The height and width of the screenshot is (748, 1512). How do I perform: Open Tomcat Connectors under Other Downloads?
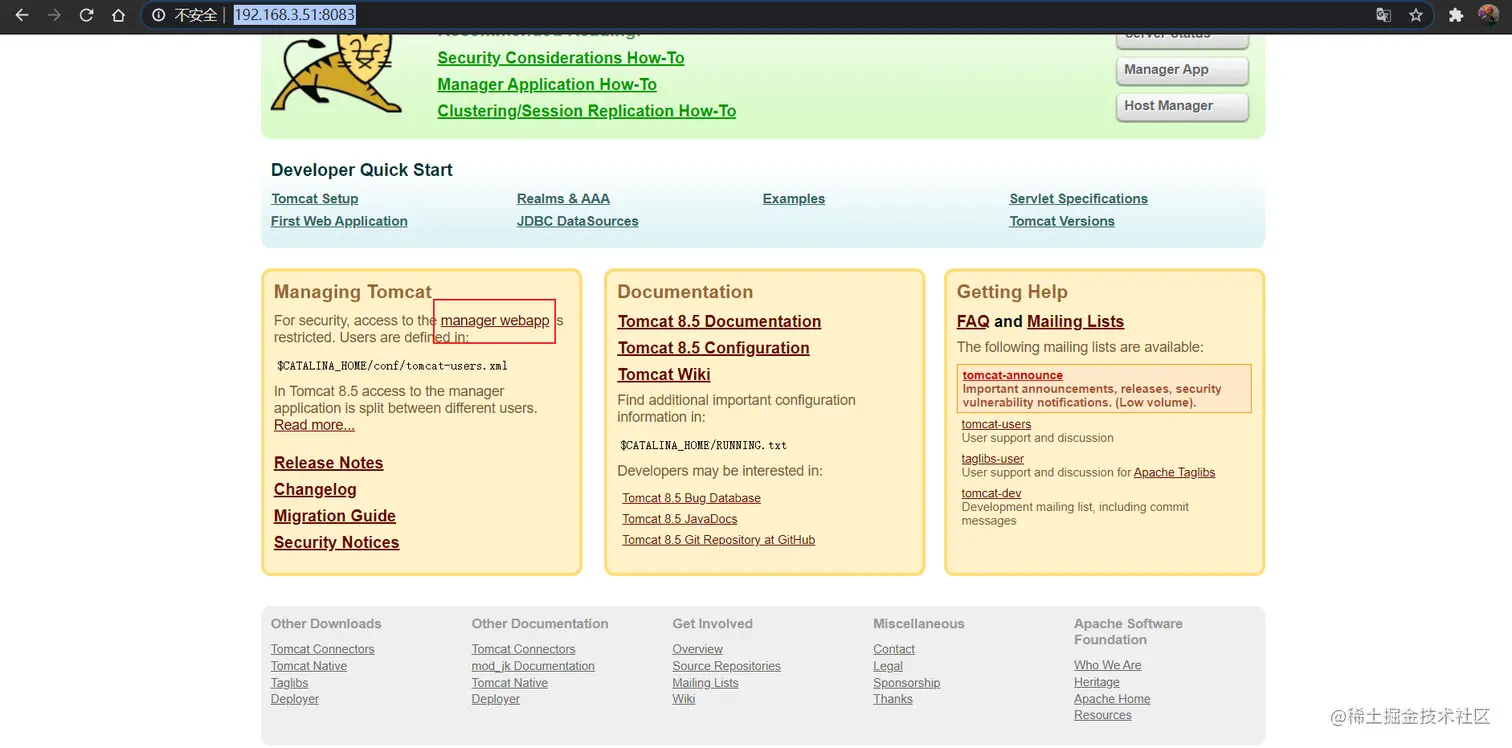322,649
